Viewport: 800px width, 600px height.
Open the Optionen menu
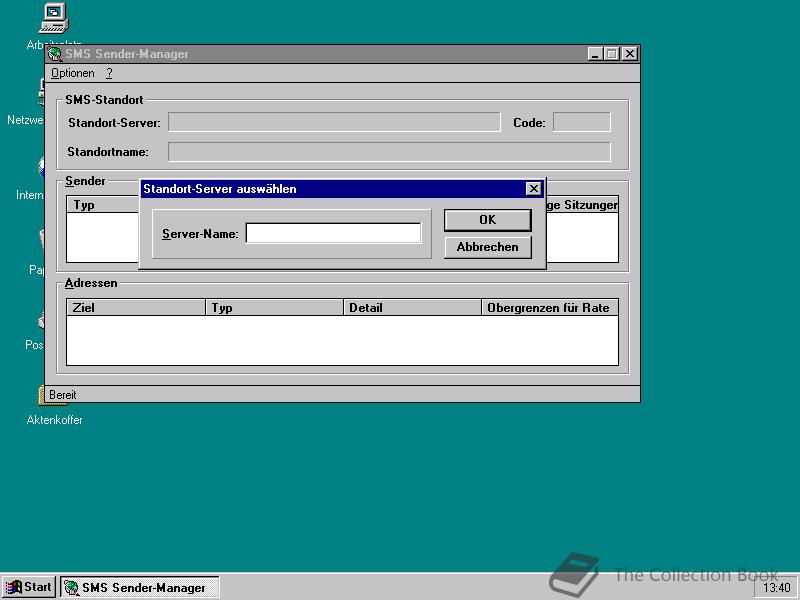(72, 73)
